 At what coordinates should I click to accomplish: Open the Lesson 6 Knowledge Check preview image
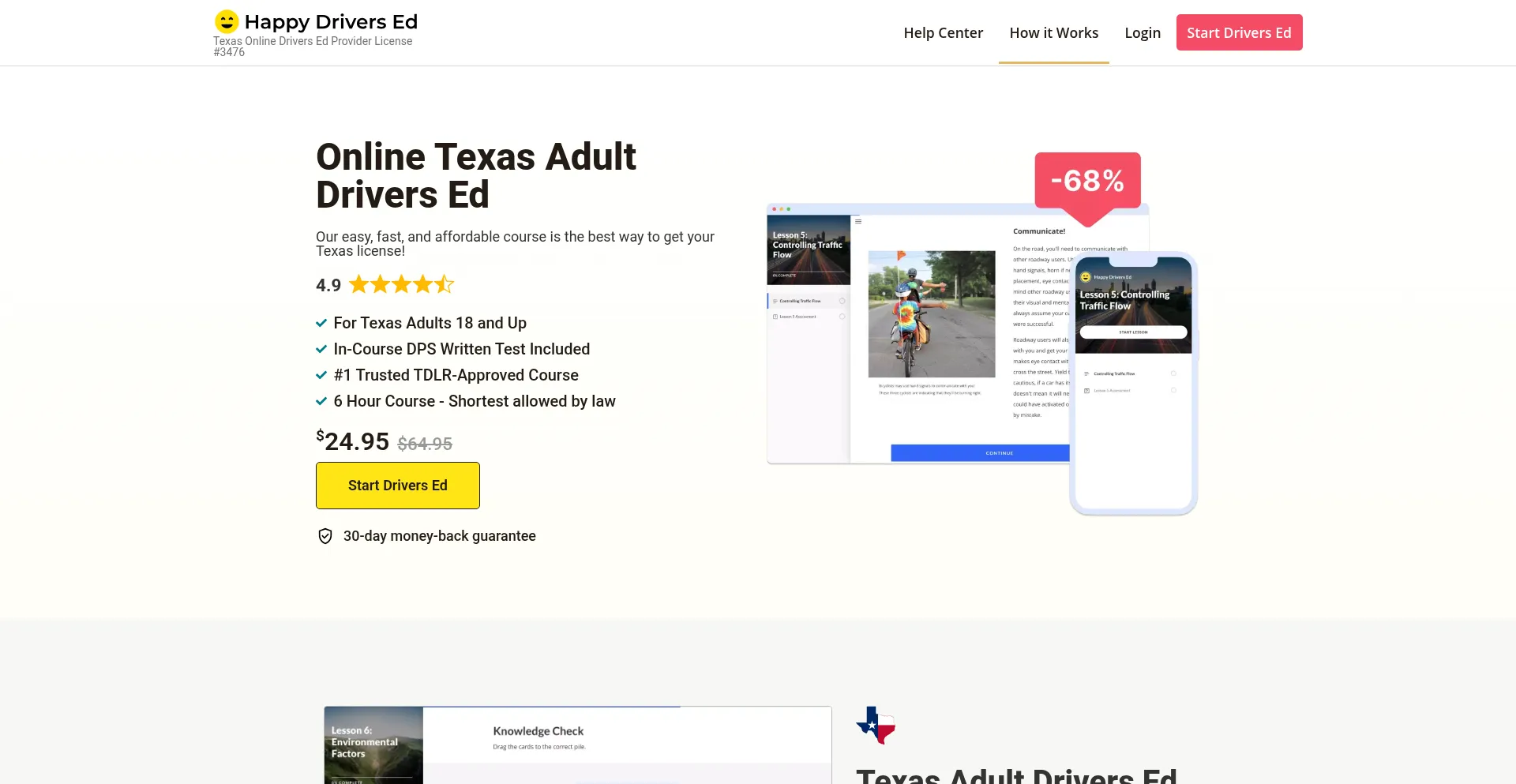click(x=577, y=745)
